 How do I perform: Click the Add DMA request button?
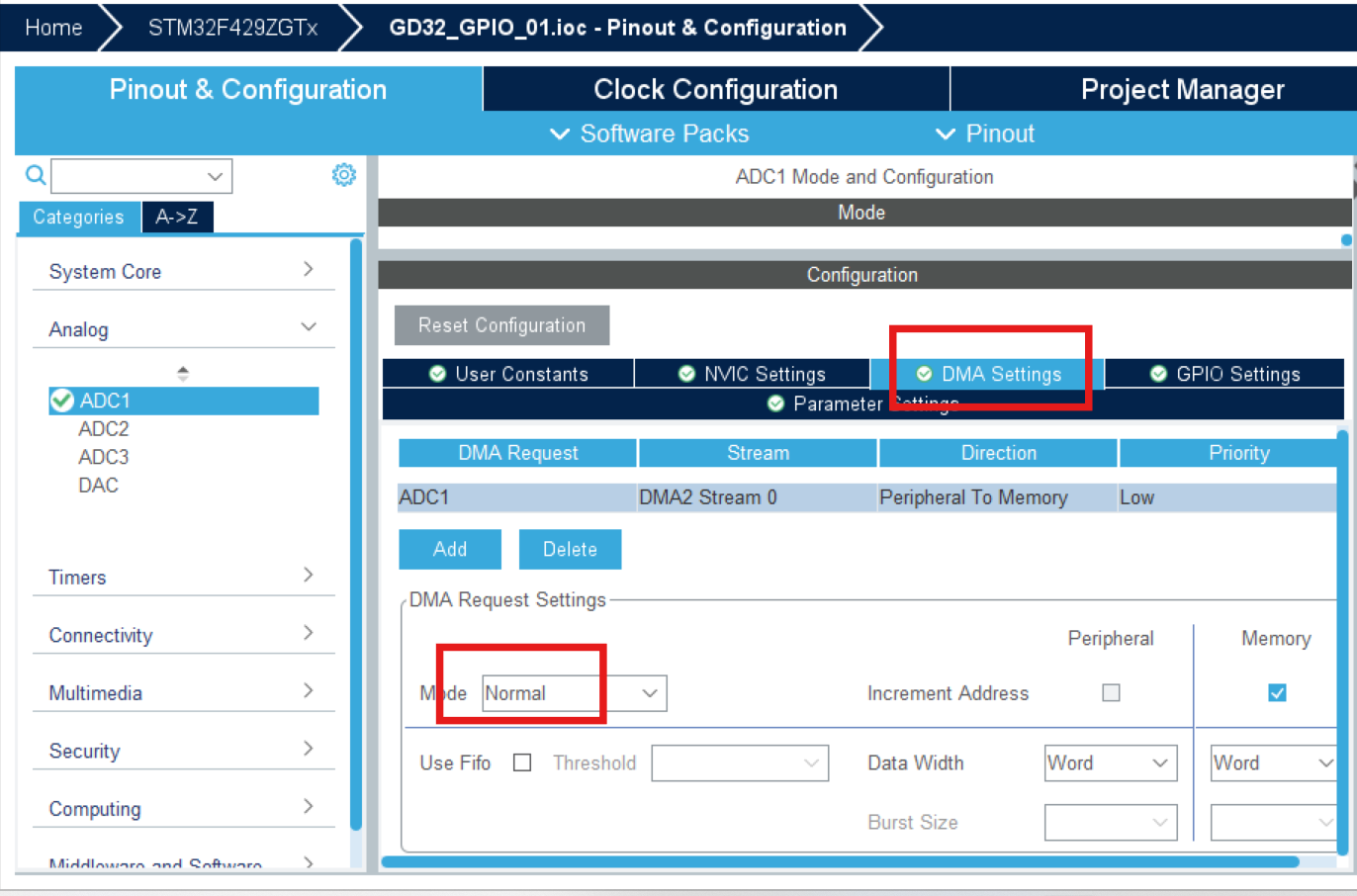click(x=450, y=549)
